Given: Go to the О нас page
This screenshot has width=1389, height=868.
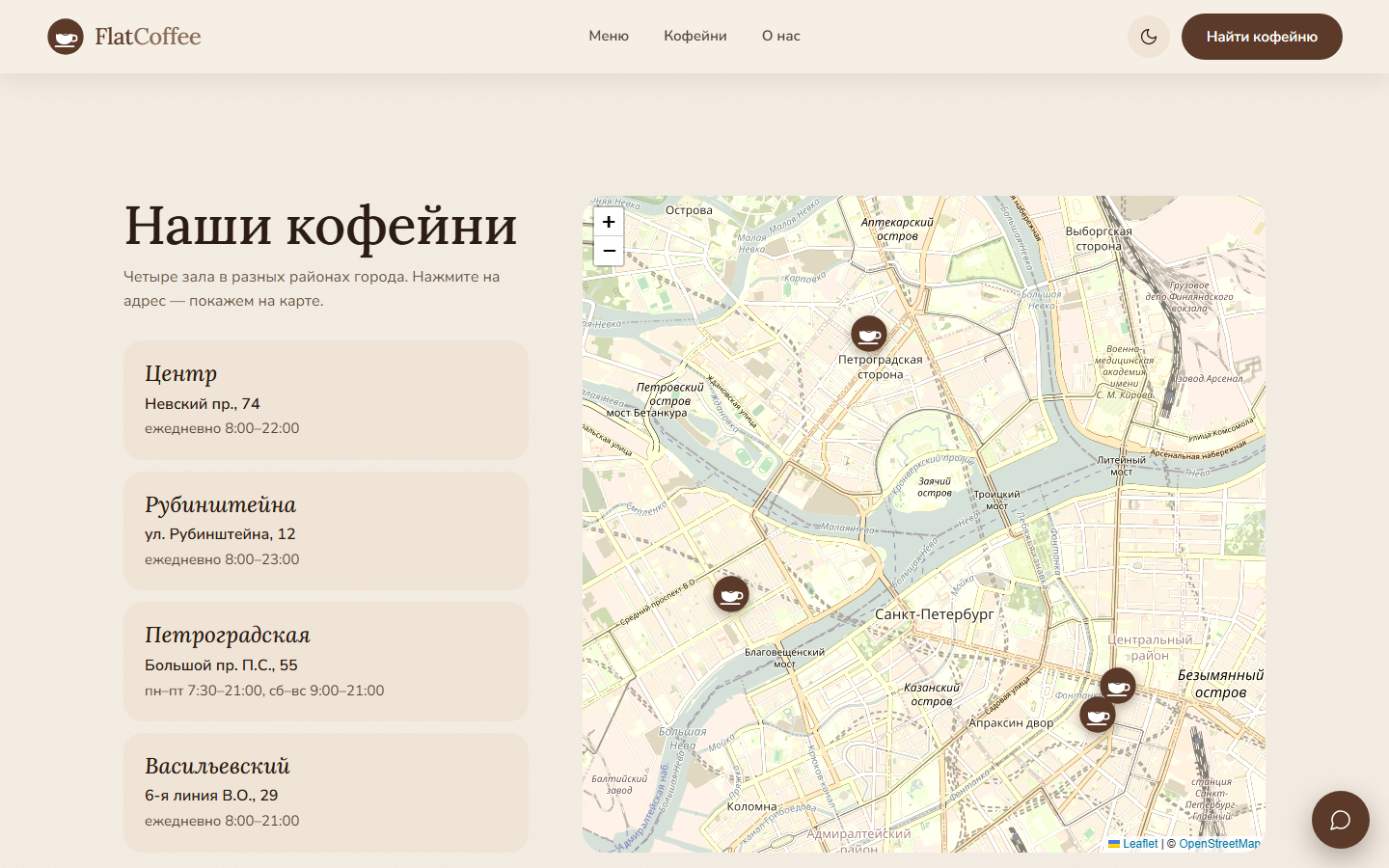Looking at the screenshot, I should pyautogui.click(x=781, y=36).
